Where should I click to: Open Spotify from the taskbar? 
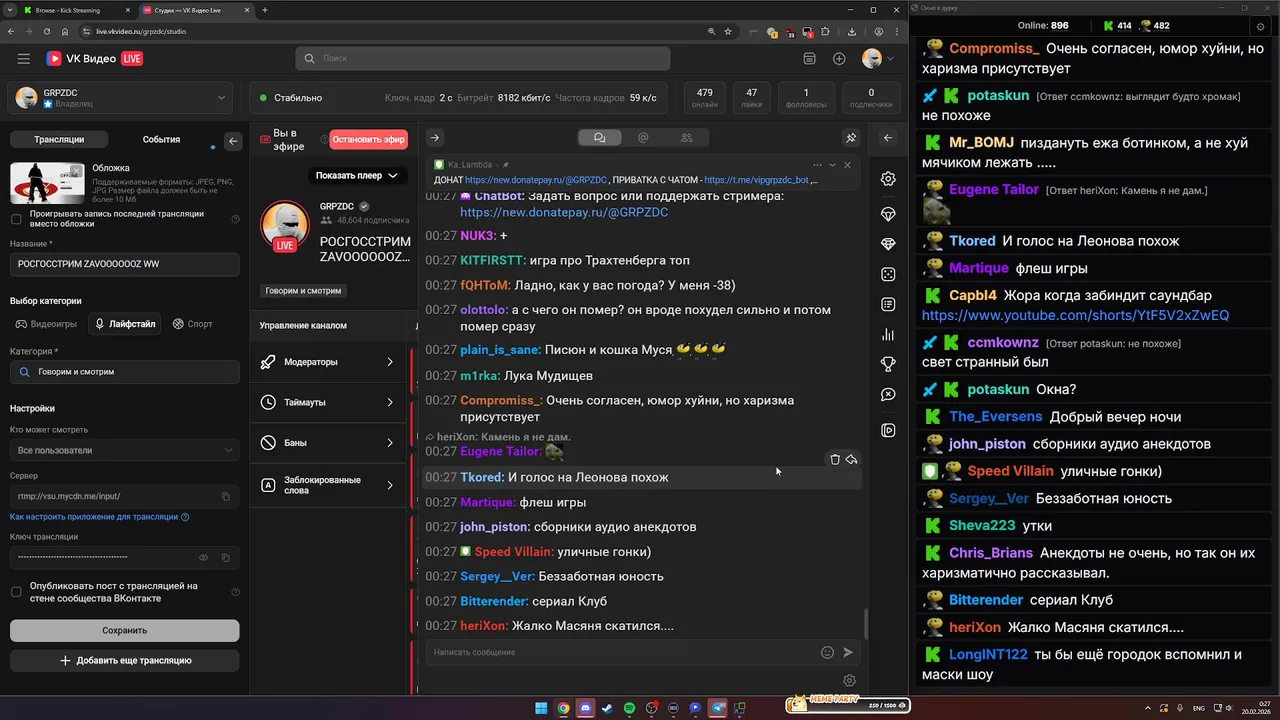click(x=629, y=708)
